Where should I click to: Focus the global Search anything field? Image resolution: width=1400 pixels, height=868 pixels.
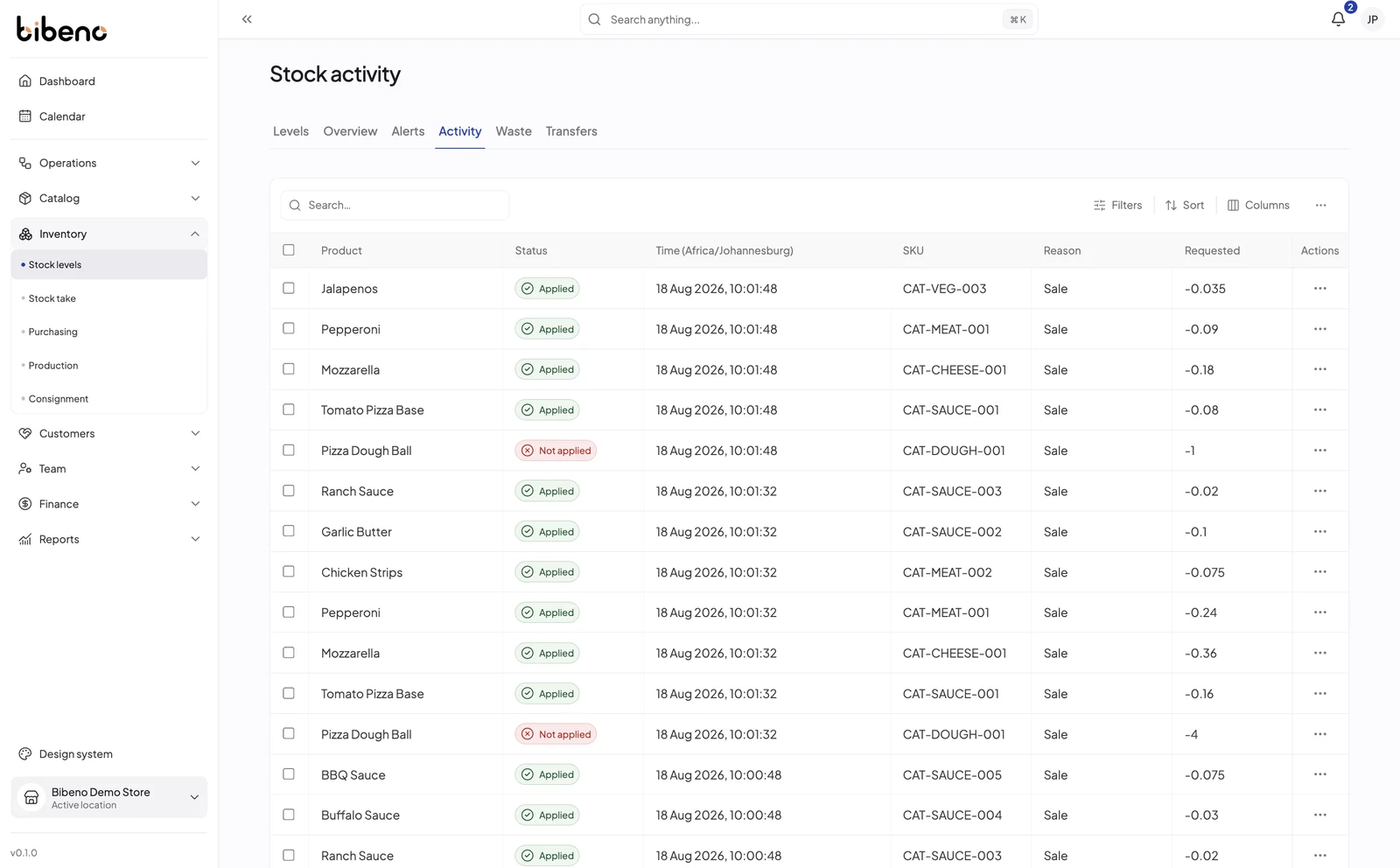click(808, 19)
